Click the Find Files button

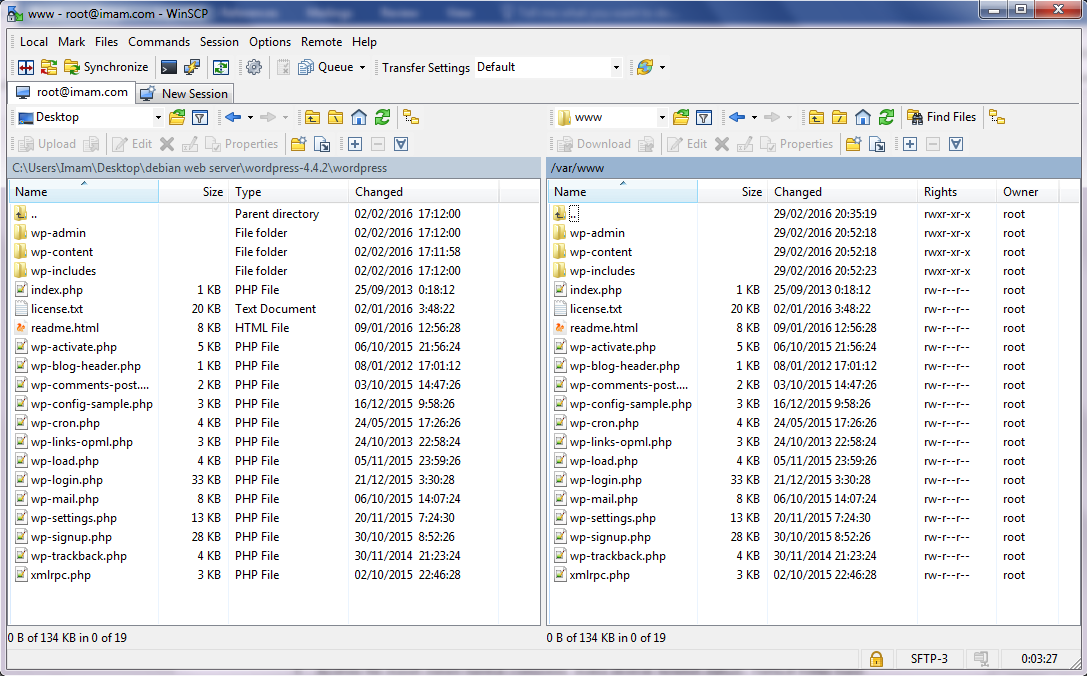click(941, 117)
